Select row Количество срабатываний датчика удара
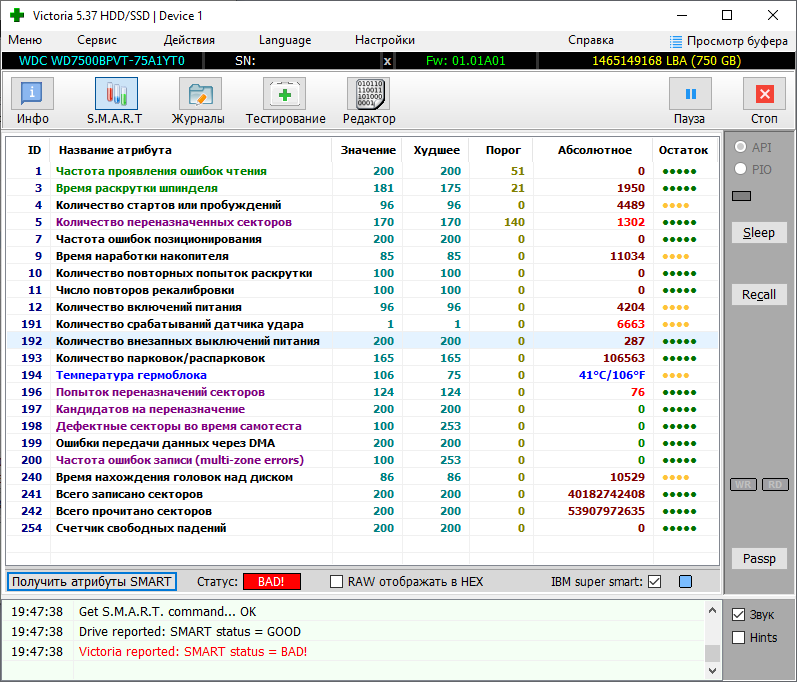 [x=362, y=324]
